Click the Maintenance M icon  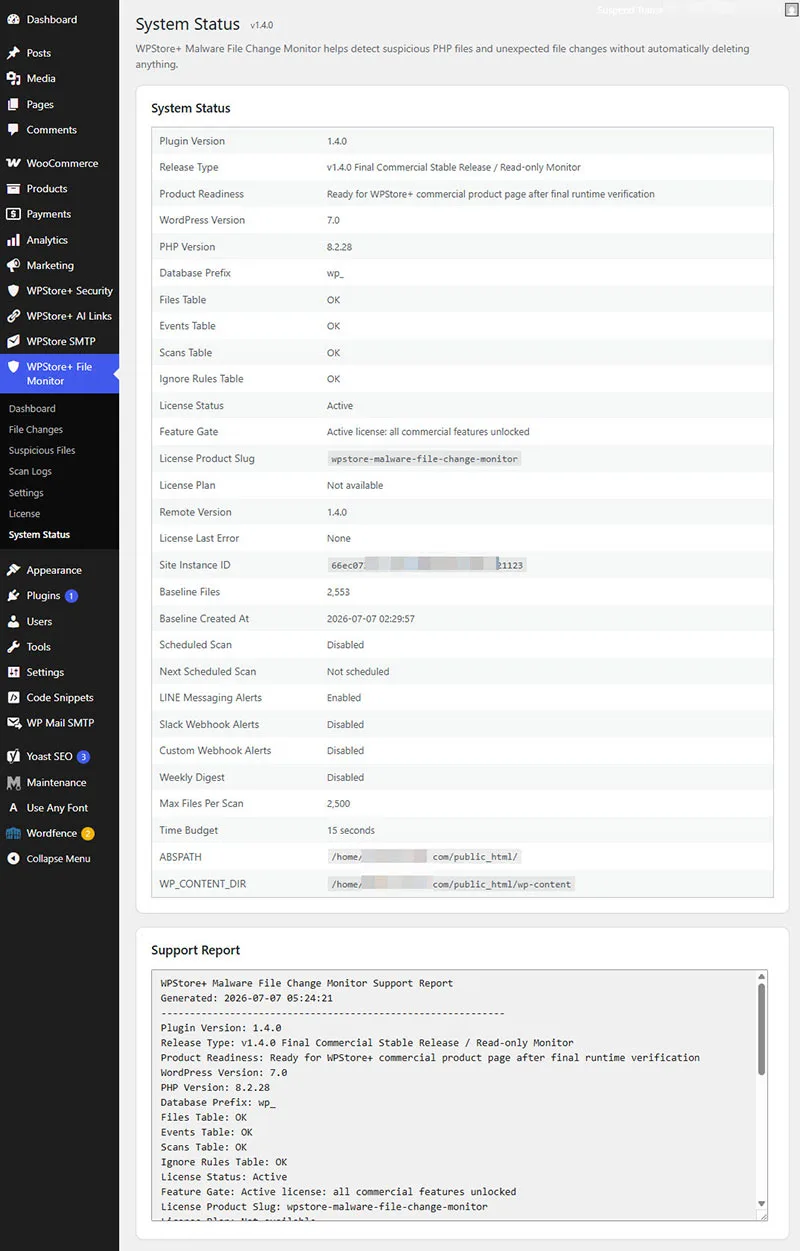[13, 782]
